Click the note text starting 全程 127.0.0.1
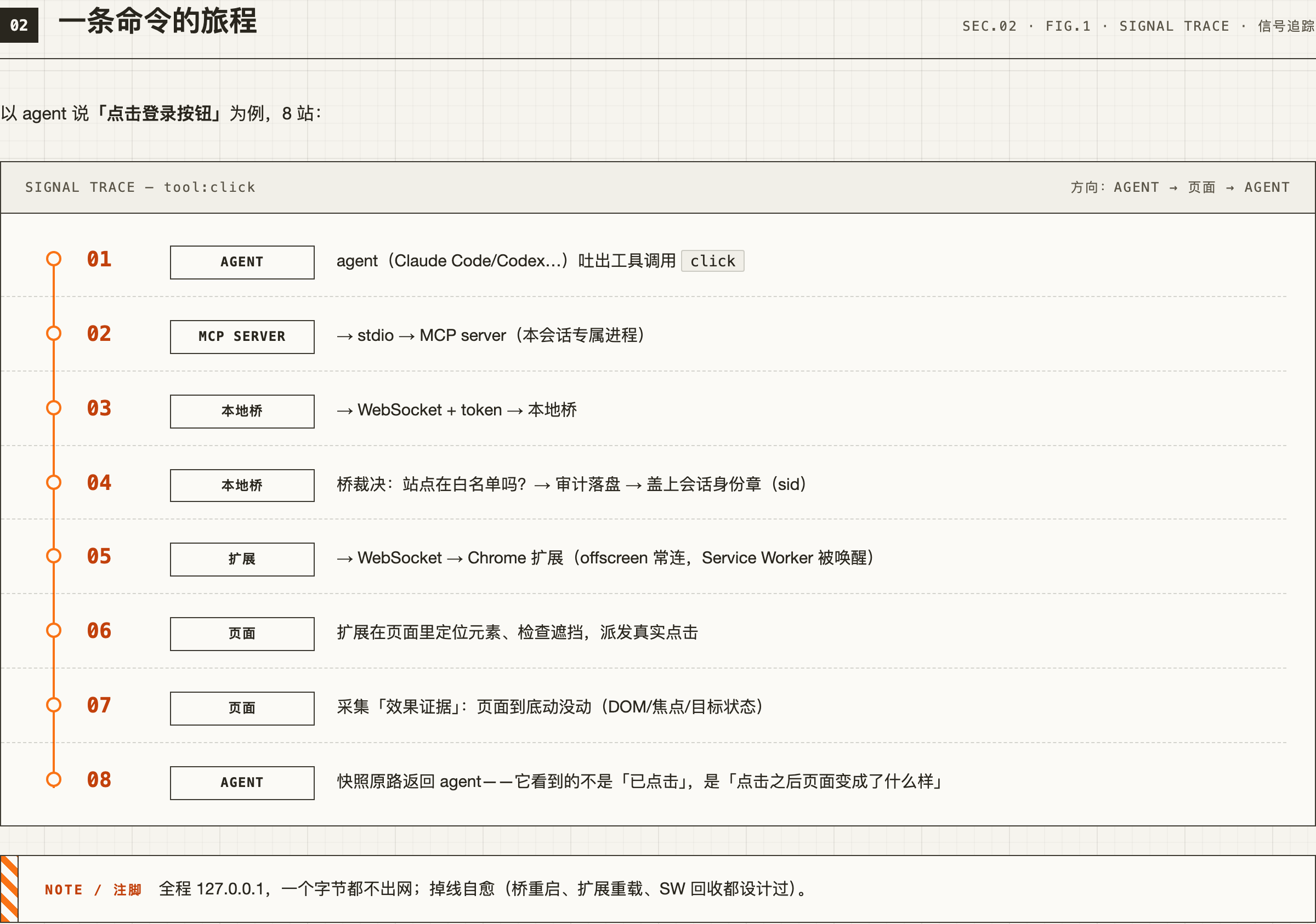Screen dimensions: 1316x924 coord(484,889)
